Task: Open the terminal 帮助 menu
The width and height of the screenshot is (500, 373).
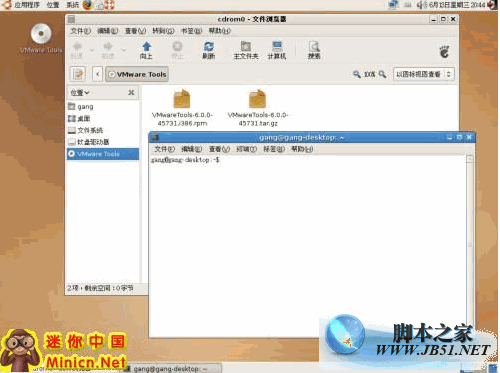Action: tap(302, 149)
